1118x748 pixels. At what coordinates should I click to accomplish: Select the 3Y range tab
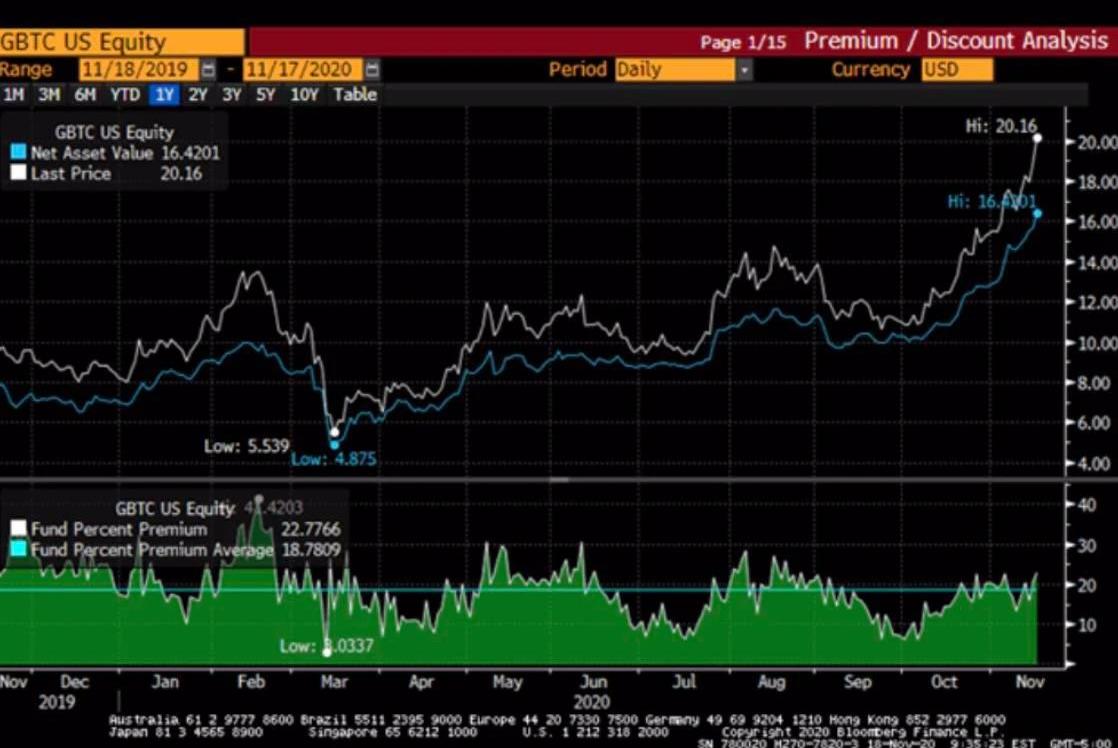[231, 95]
